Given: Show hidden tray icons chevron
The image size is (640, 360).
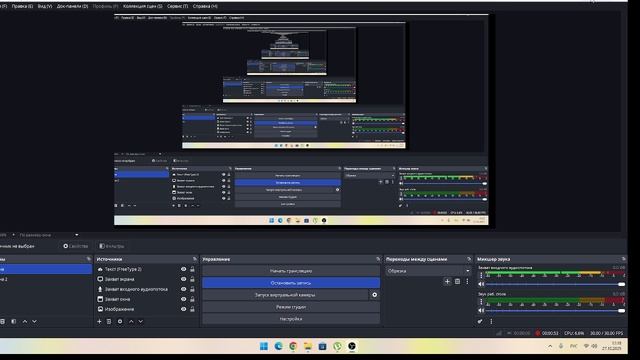Looking at the screenshot, I should [x=550, y=346].
